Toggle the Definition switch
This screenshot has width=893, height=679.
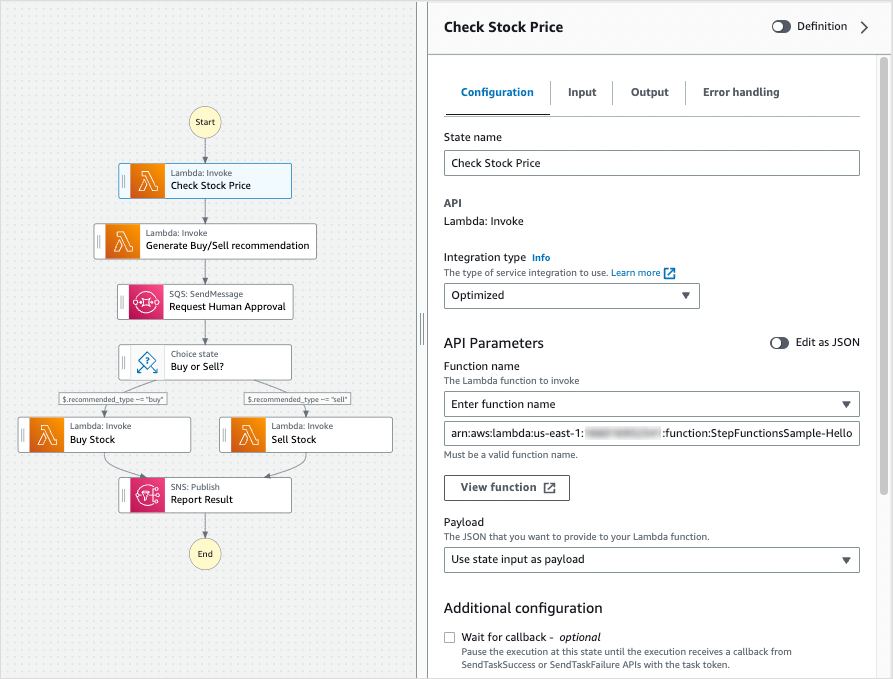(781, 26)
